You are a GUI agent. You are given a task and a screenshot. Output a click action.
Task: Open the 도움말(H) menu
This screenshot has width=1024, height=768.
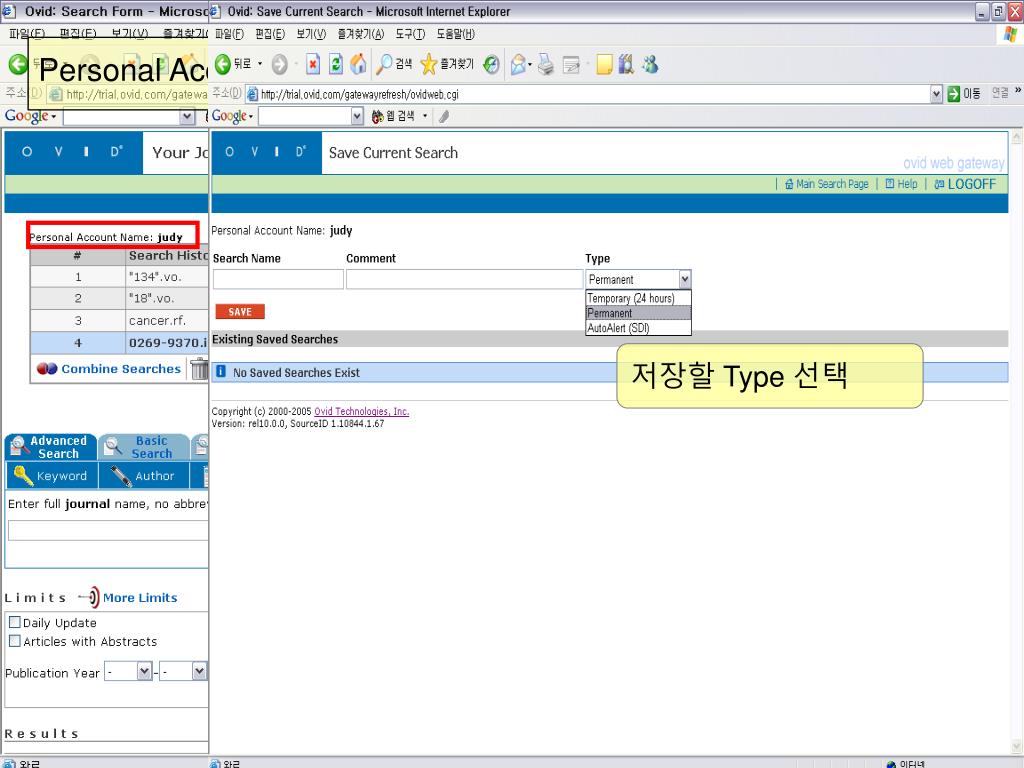tap(456, 34)
